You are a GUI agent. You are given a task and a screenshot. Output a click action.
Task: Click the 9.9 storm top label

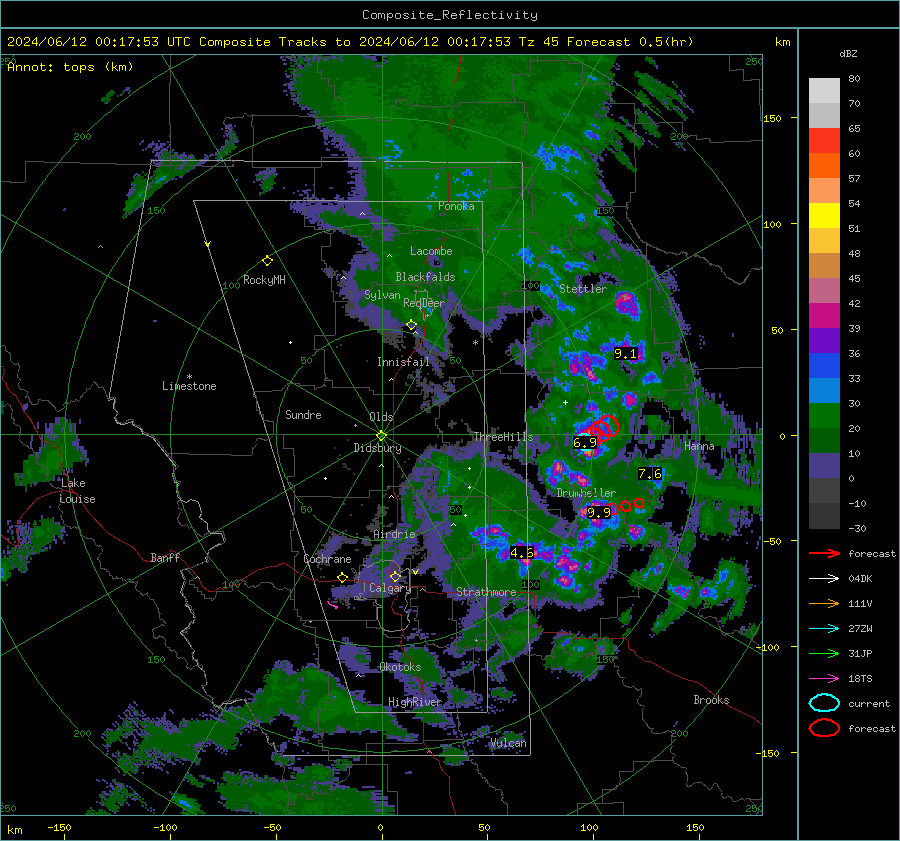click(x=599, y=513)
